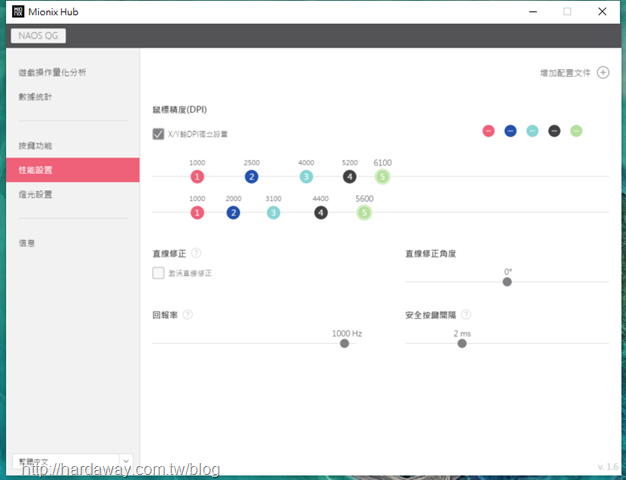Click the 1000 Hz value label
Screen dimensions: 626x480
point(347,333)
